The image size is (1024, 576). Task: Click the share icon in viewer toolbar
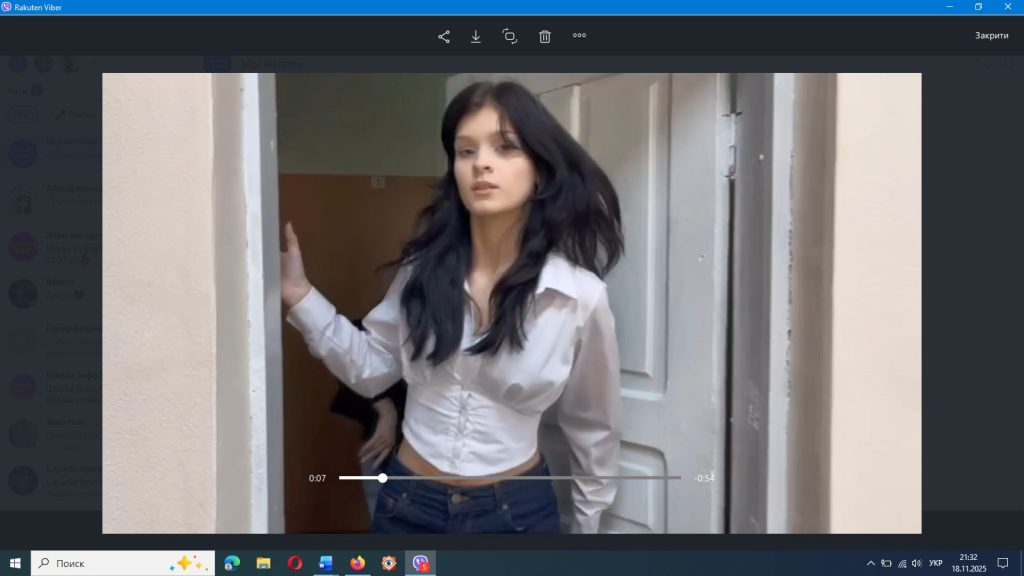tap(444, 36)
